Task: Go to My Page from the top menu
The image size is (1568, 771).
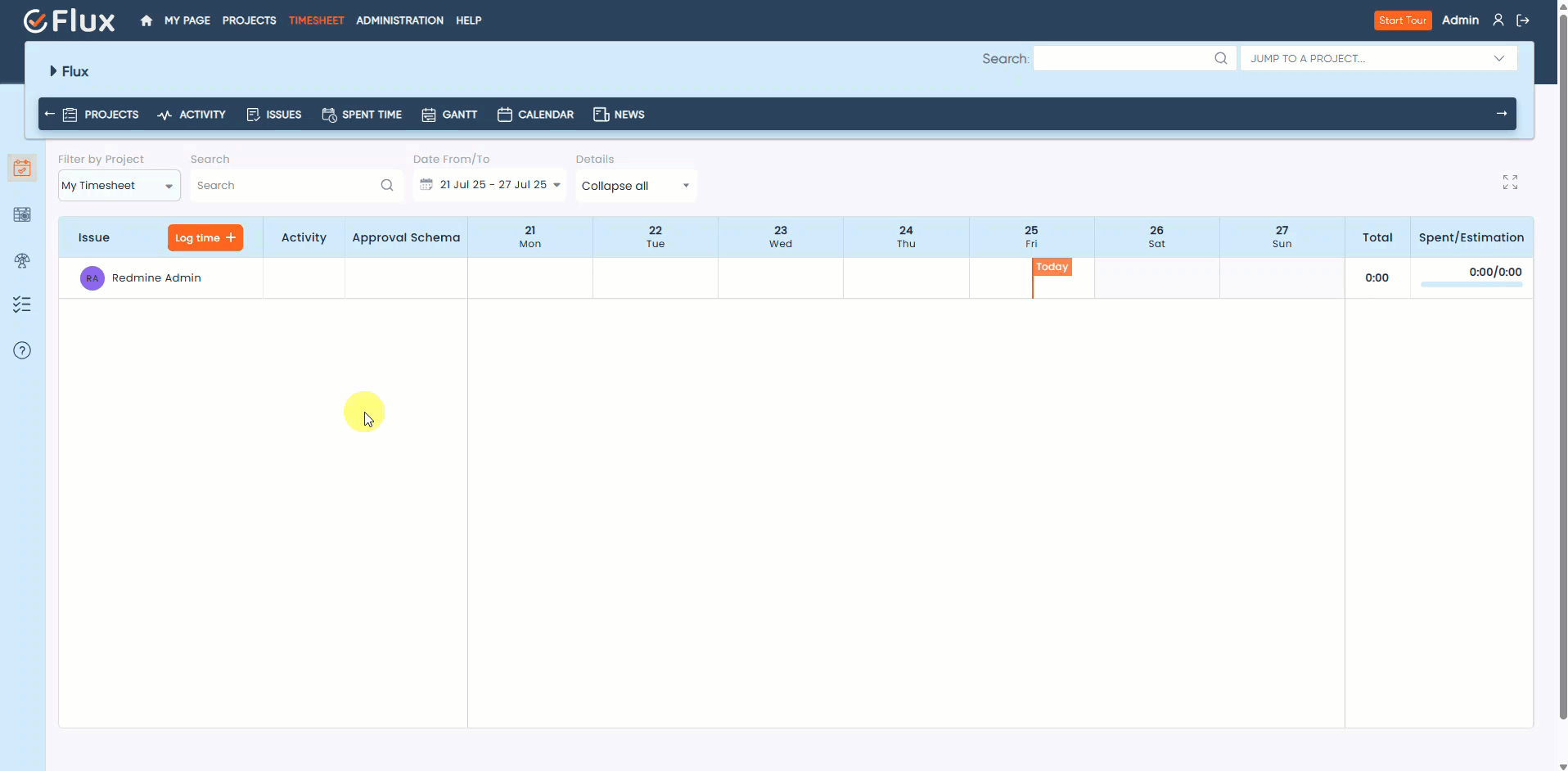Action: click(x=187, y=20)
